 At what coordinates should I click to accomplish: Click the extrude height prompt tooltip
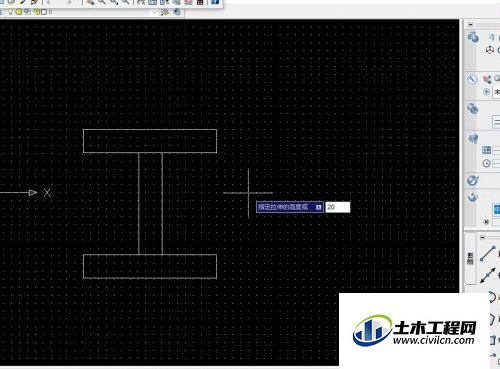tap(290, 207)
